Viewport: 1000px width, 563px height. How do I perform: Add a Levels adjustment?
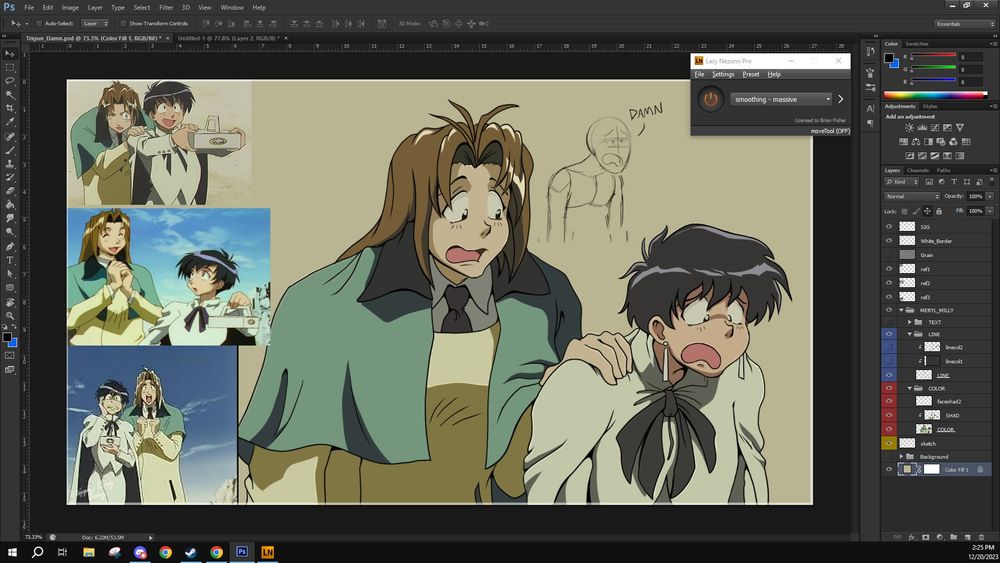tap(922, 128)
